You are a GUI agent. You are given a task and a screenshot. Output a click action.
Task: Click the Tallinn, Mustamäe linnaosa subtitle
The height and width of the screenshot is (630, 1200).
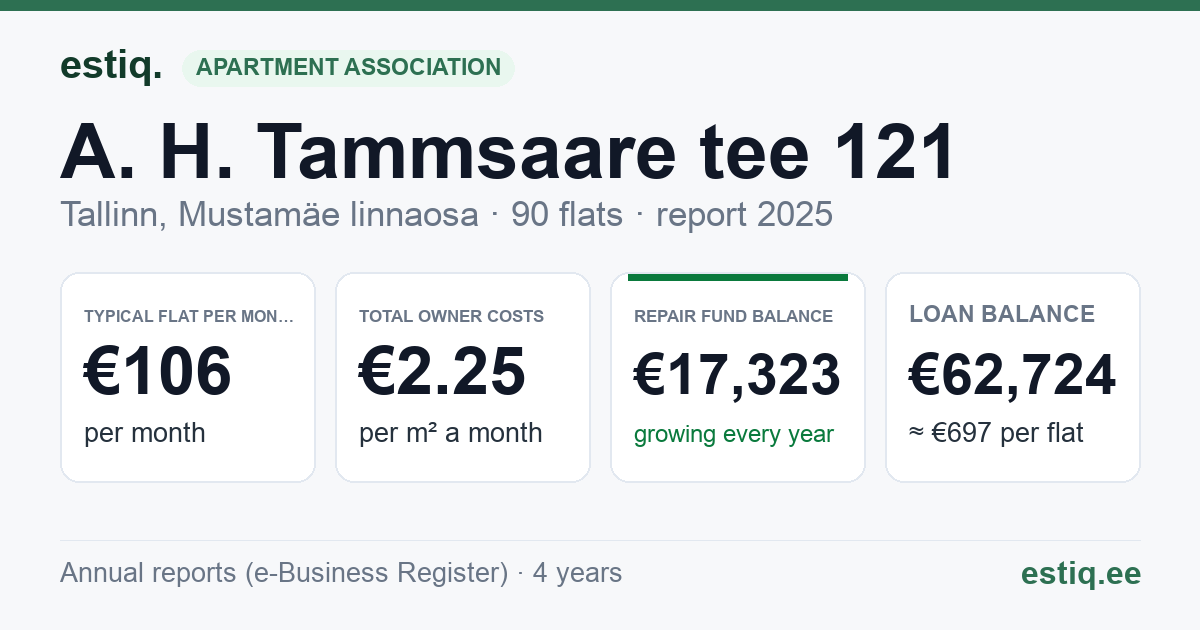pos(269,214)
